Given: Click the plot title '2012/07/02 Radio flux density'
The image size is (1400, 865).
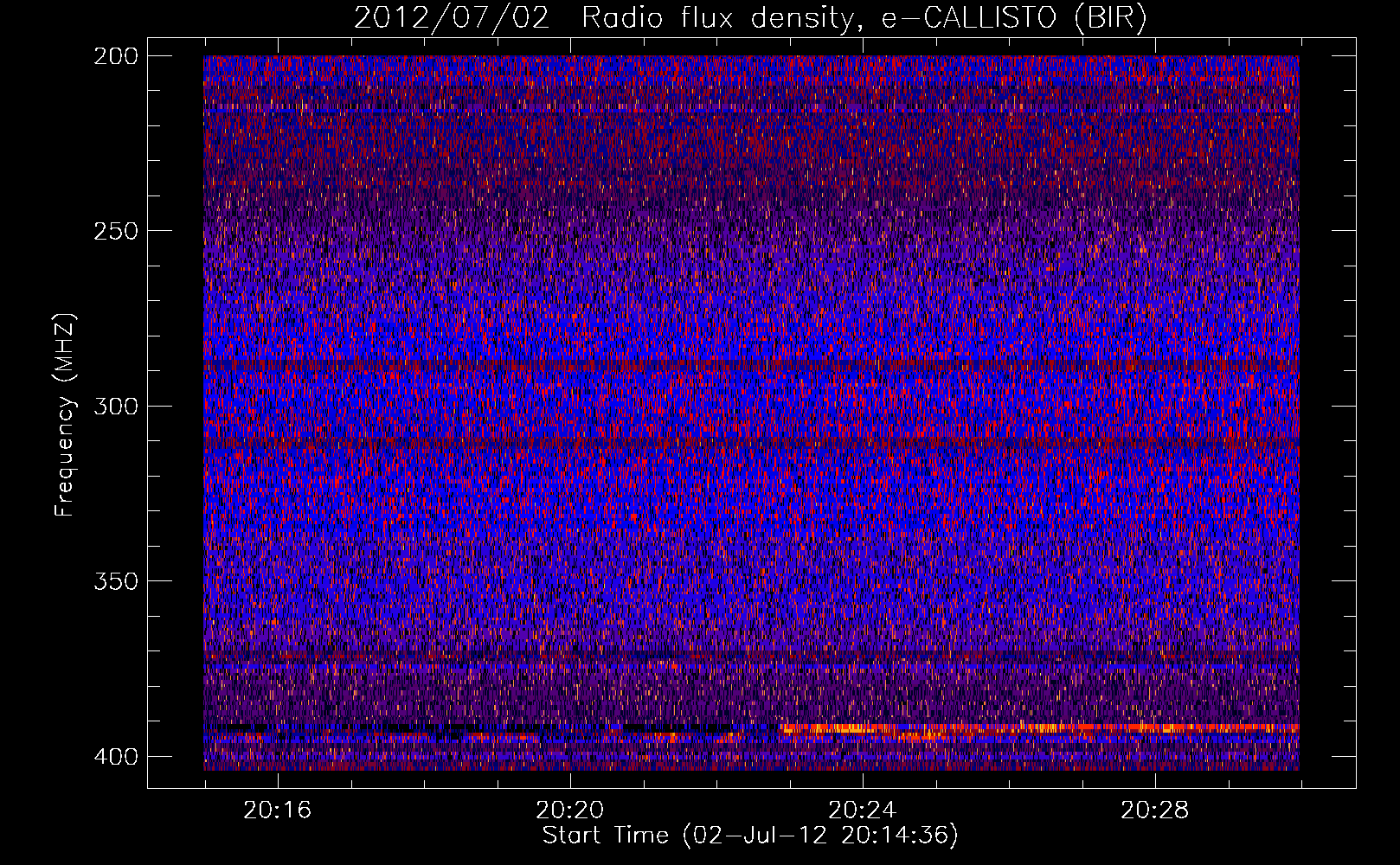Looking at the screenshot, I should 750,18.
